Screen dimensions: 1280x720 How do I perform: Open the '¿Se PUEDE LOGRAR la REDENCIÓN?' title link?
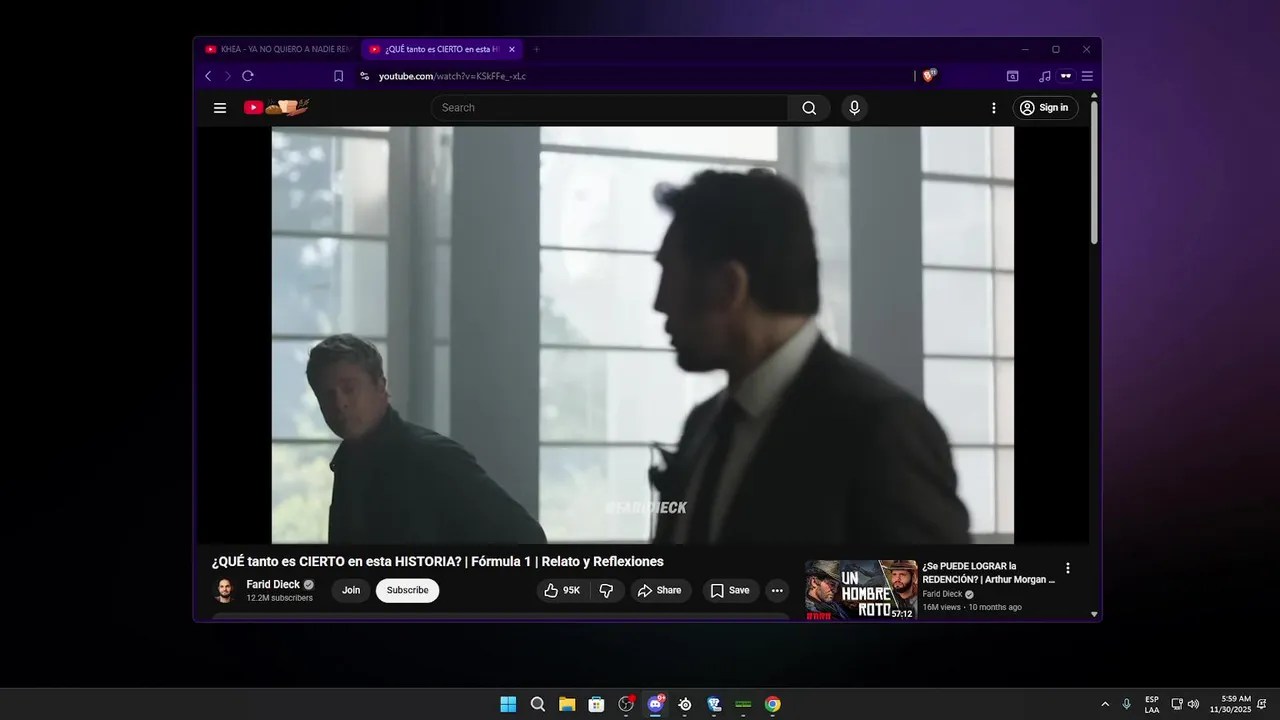coord(988,573)
